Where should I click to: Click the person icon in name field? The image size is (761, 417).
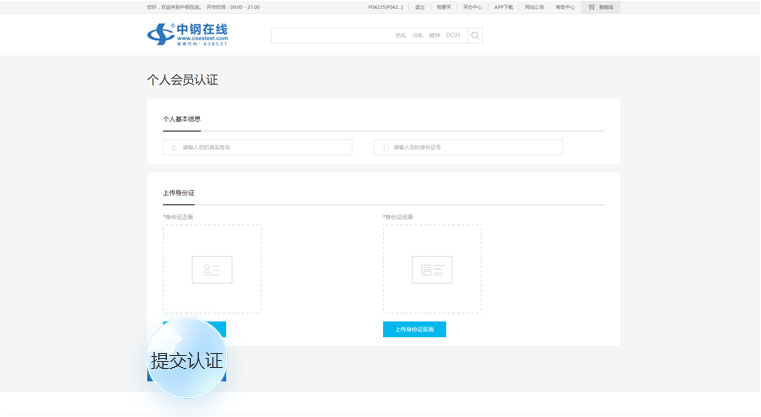(x=174, y=147)
